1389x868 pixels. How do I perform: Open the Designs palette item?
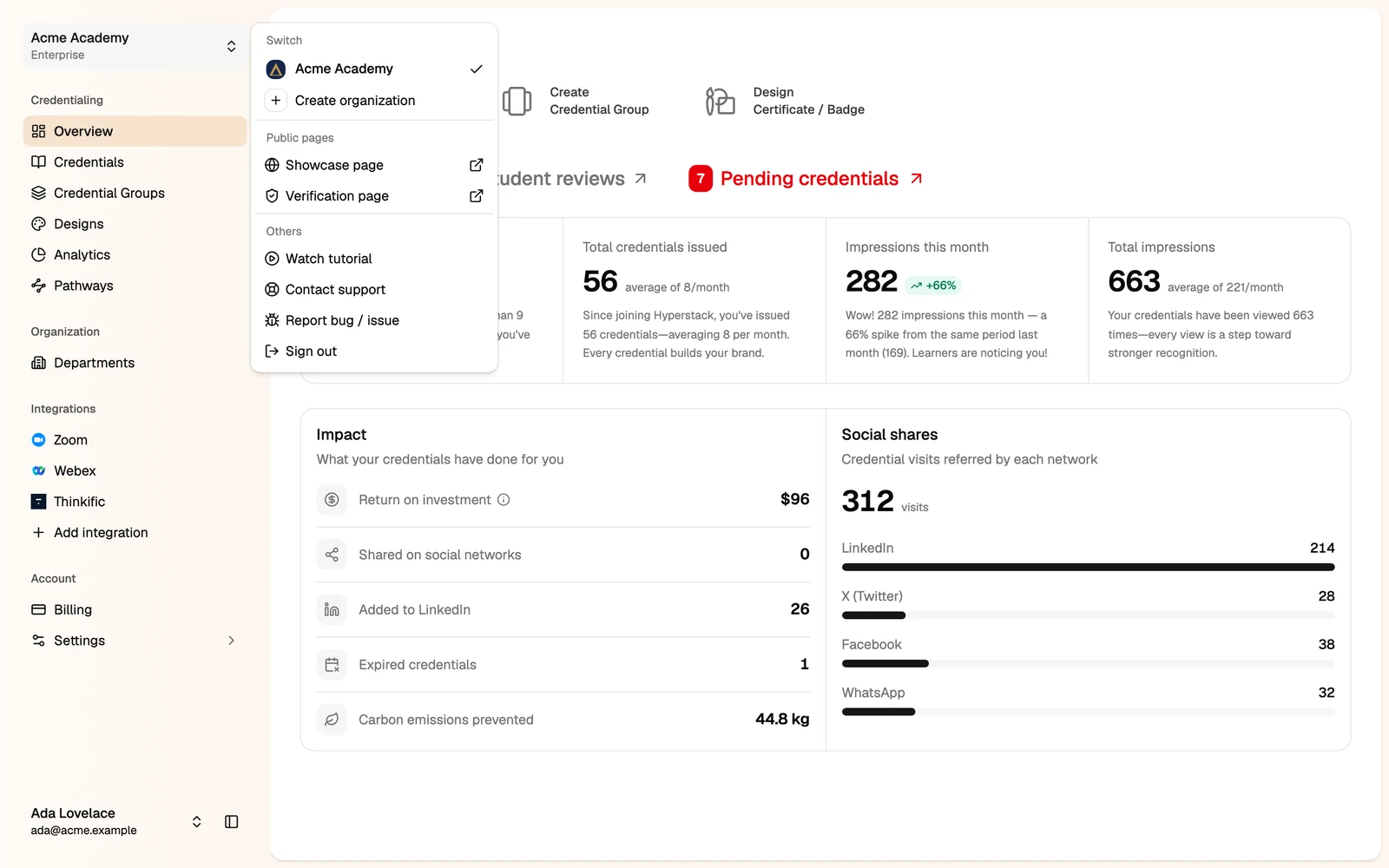tap(135, 224)
